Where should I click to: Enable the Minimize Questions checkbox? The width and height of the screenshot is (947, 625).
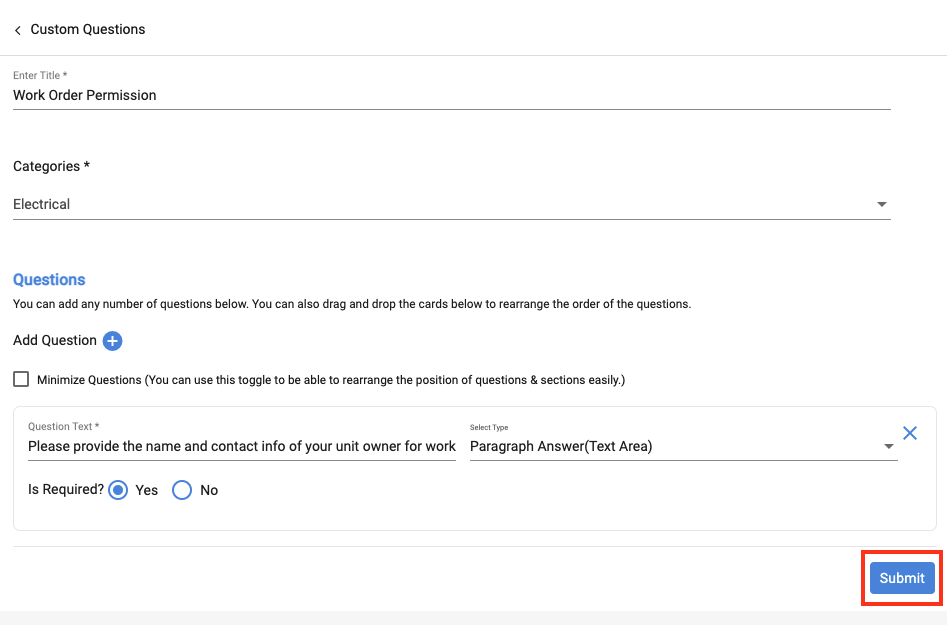point(21,379)
